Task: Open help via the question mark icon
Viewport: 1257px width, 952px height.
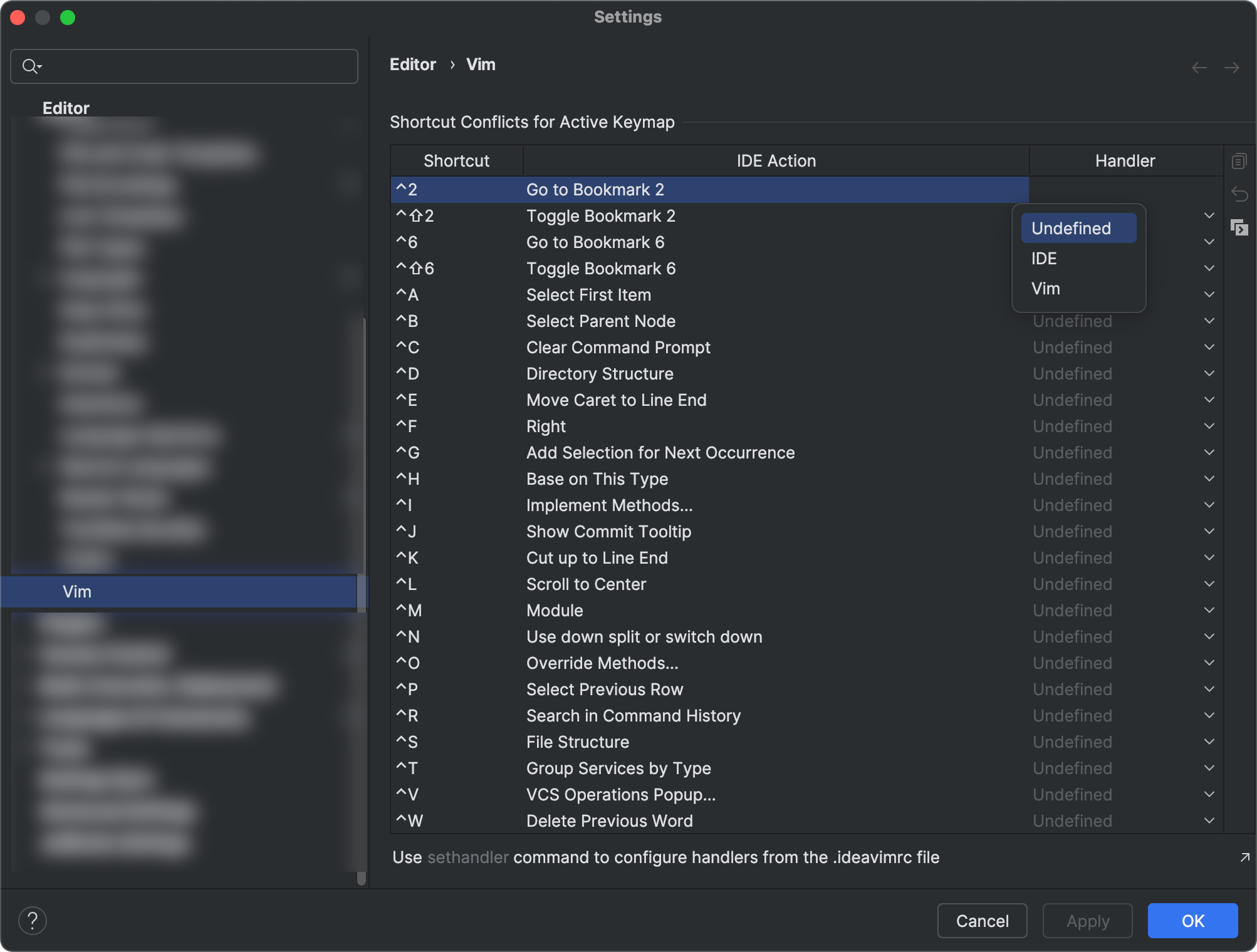Action: coord(33,920)
